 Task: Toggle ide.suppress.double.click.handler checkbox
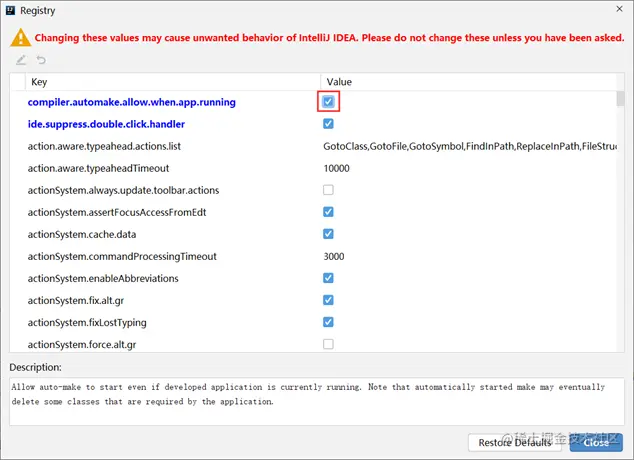tap(328, 124)
